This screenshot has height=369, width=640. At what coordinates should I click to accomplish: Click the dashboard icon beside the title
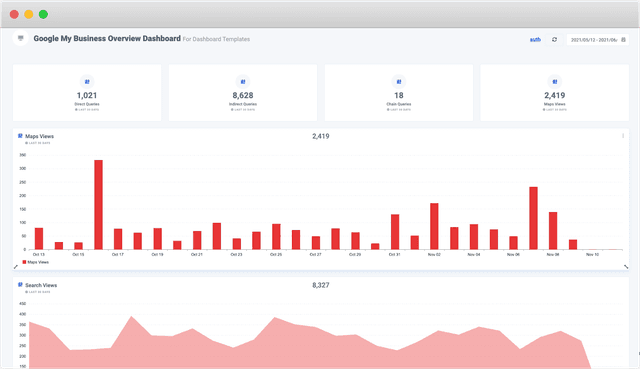[x=20, y=38]
